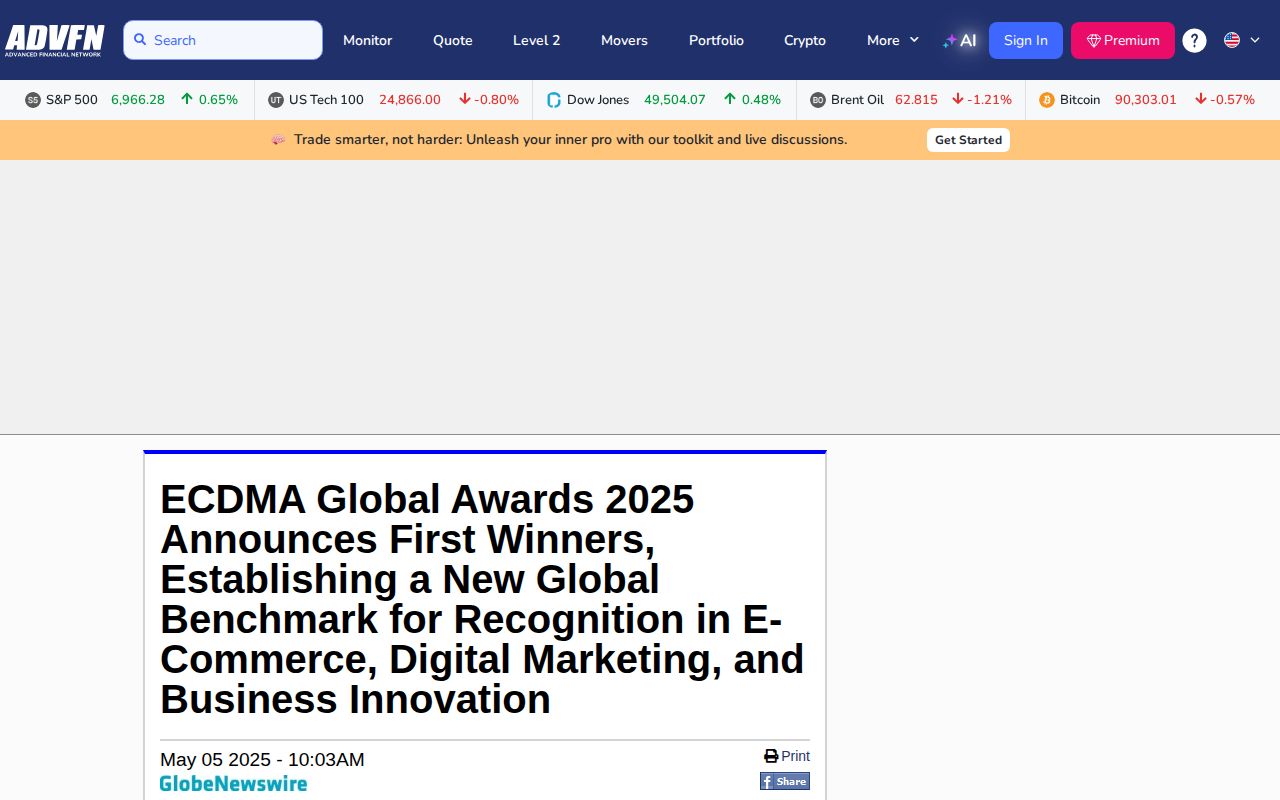This screenshot has height=800, width=1280.
Task: Open the Monitor menu item
Action: pyautogui.click(x=367, y=40)
